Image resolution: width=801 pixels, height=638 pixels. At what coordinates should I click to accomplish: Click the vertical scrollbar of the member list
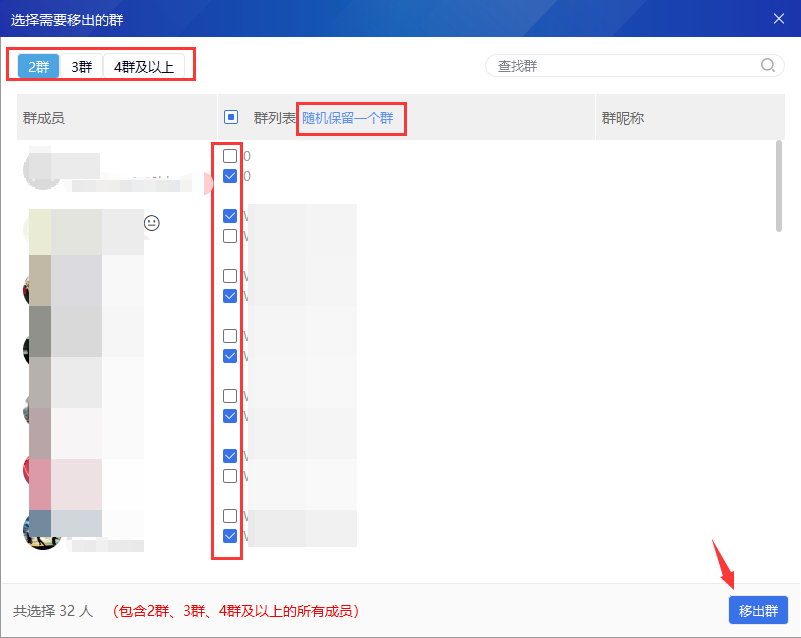pos(779,186)
